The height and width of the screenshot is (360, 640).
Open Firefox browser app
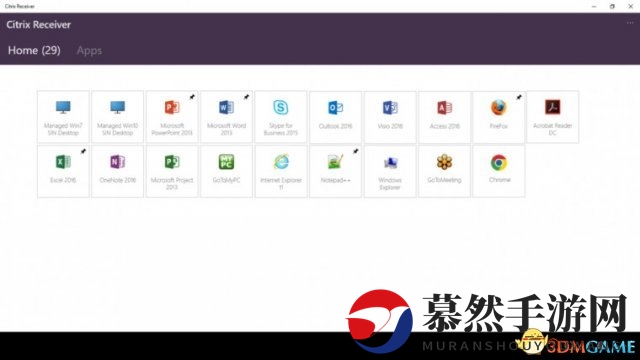498,117
